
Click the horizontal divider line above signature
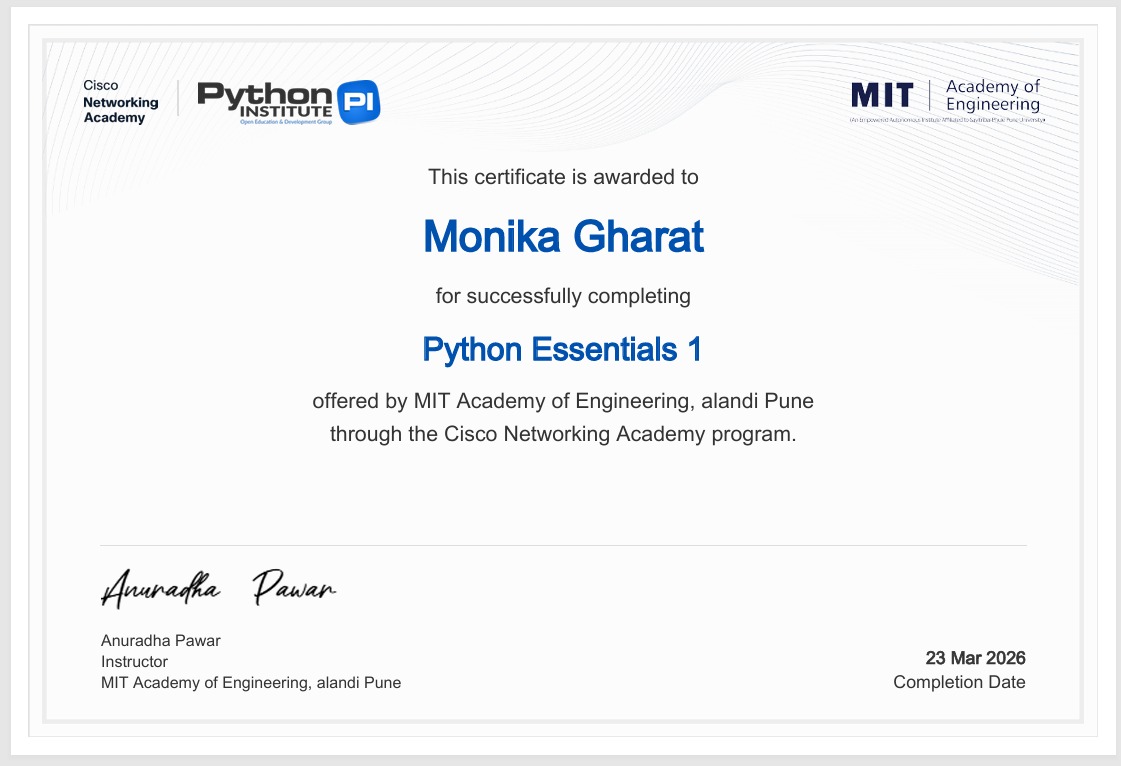563,545
